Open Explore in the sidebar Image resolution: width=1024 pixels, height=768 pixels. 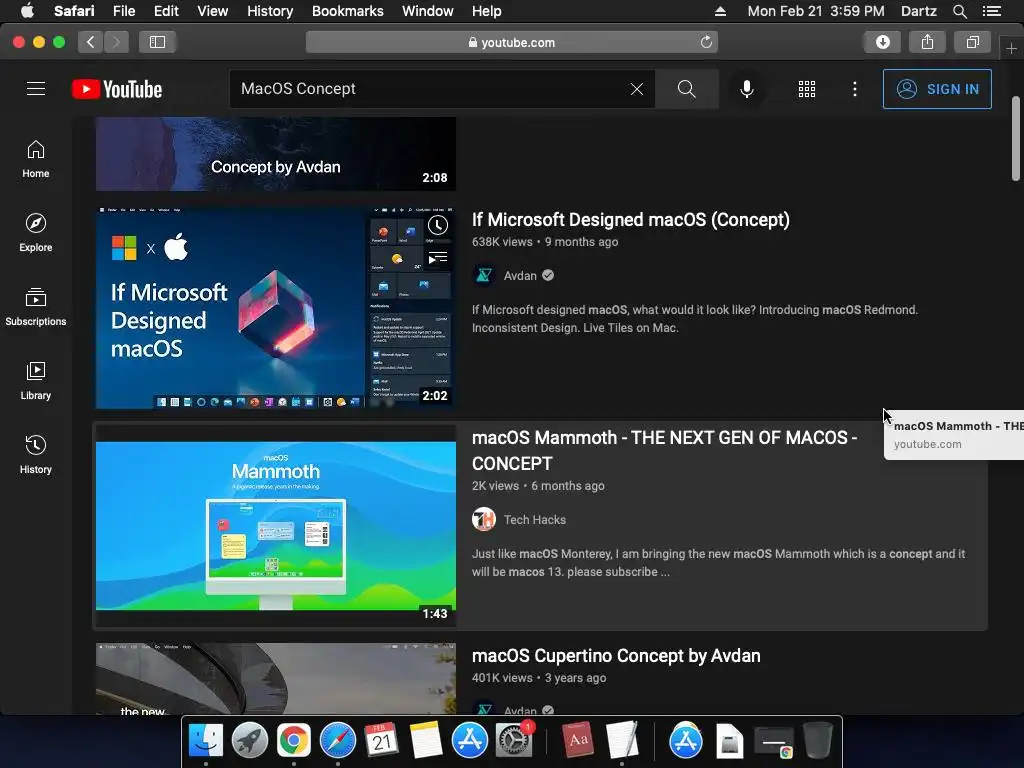click(36, 233)
